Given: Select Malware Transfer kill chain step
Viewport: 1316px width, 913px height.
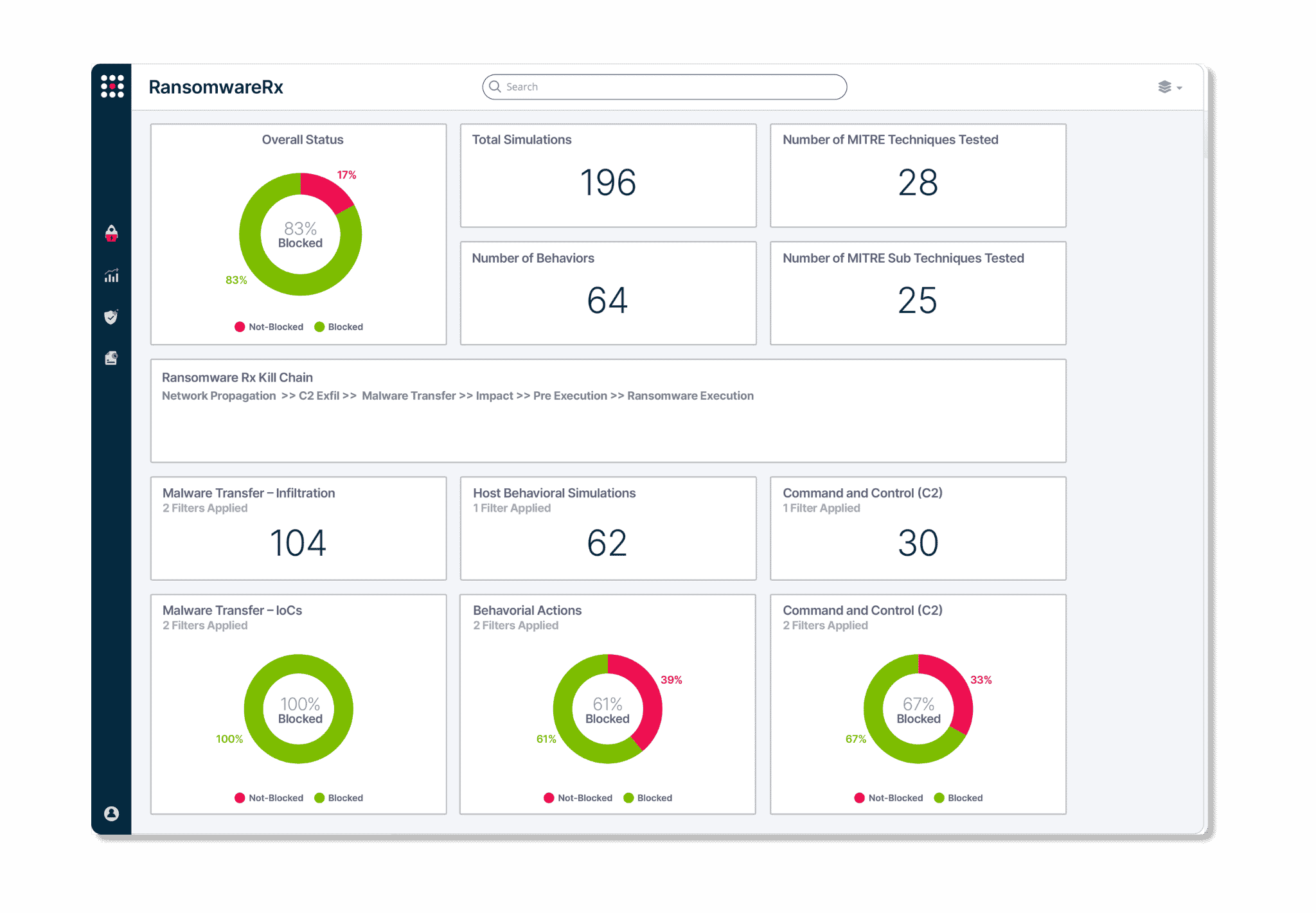Looking at the screenshot, I should pyautogui.click(x=409, y=396).
